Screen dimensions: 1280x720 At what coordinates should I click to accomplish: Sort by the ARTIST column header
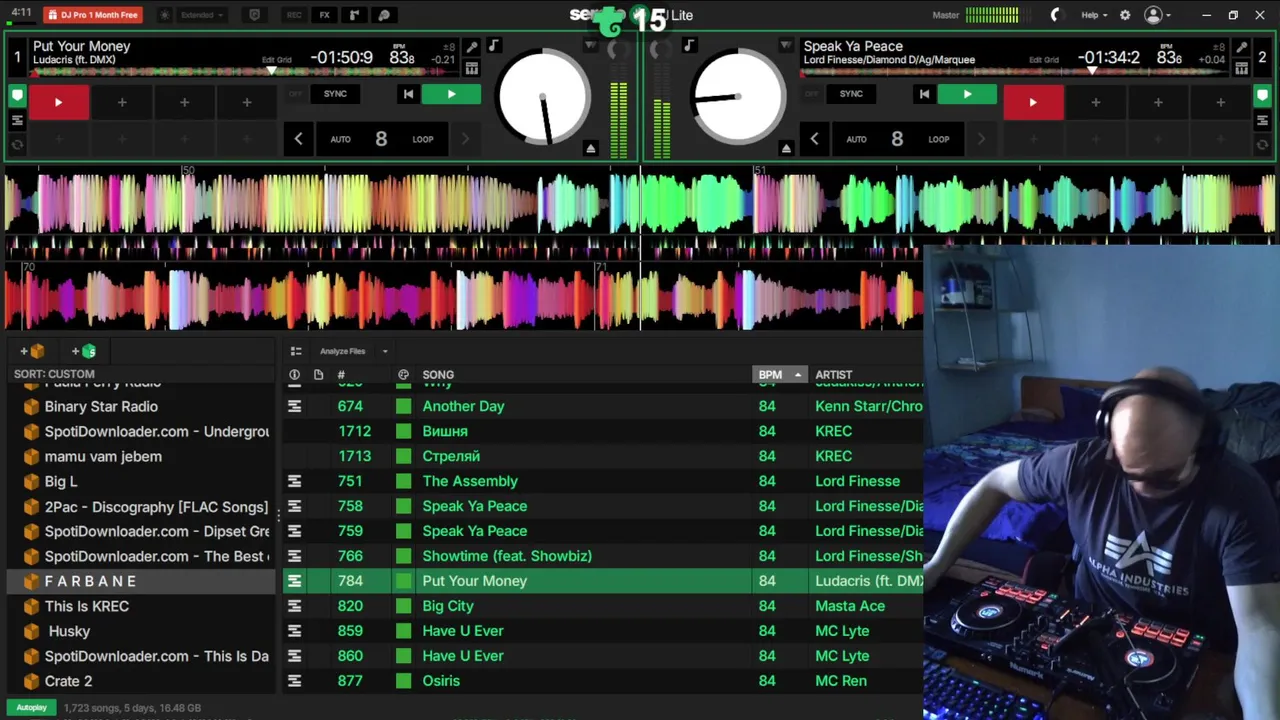click(x=834, y=375)
